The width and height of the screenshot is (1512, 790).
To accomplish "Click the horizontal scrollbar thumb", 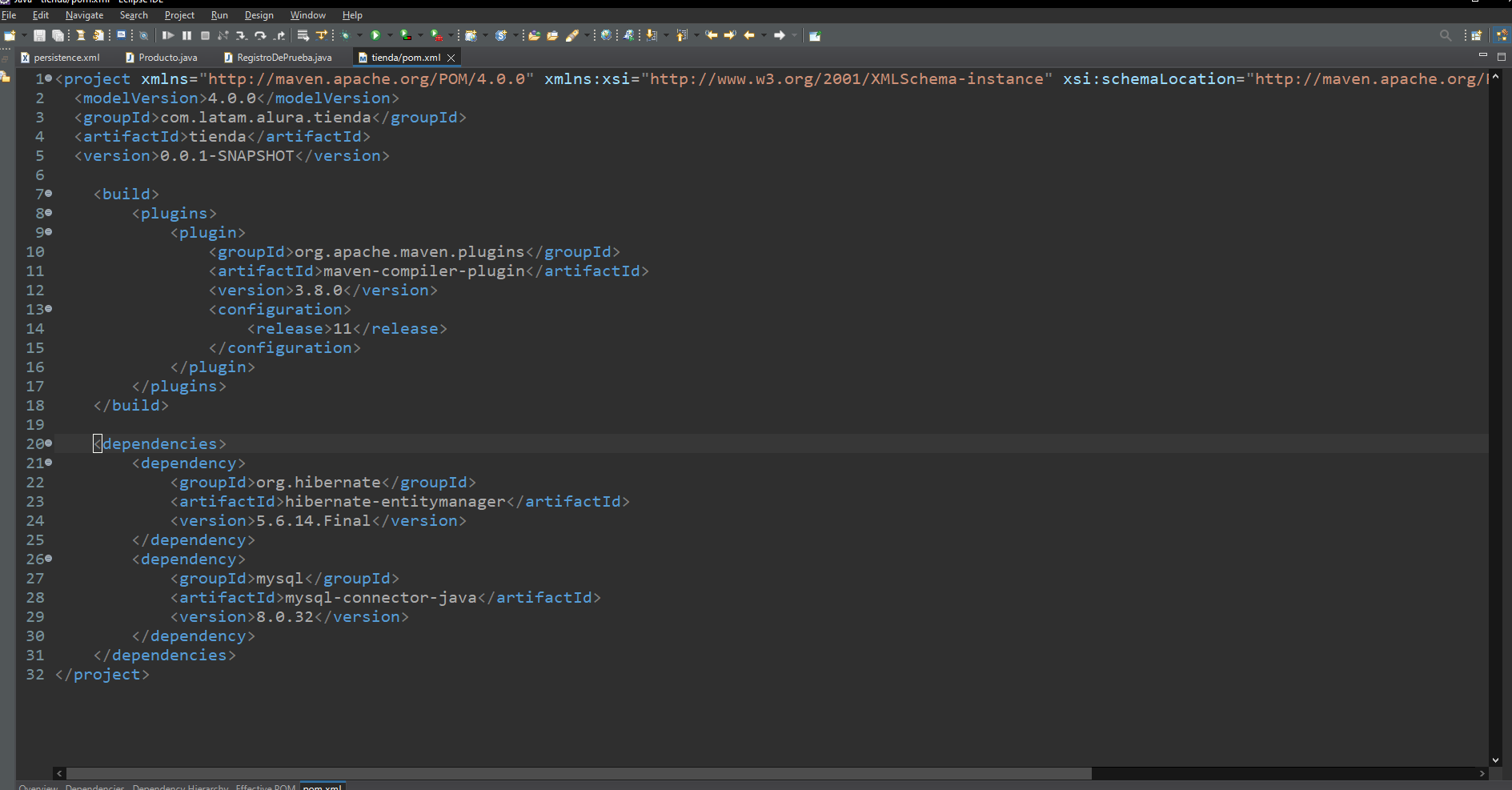I will click(579, 773).
